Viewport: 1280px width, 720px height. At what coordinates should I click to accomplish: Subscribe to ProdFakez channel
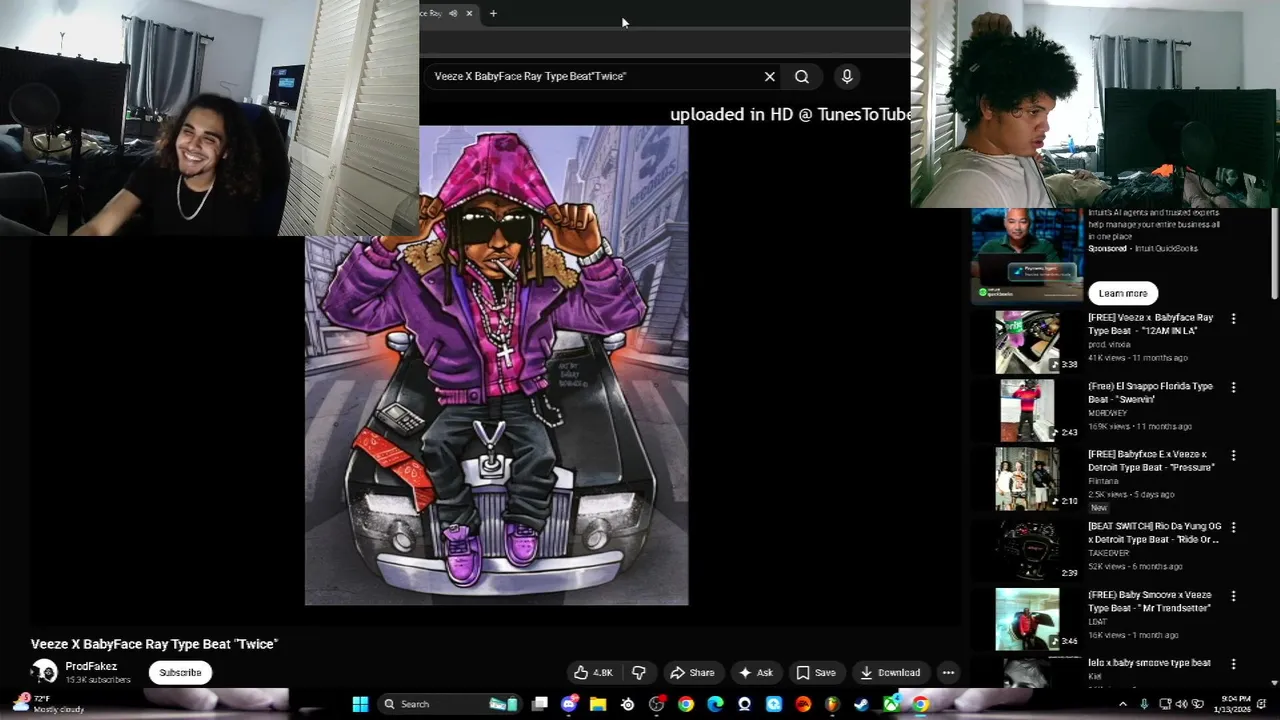coord(180,673)
